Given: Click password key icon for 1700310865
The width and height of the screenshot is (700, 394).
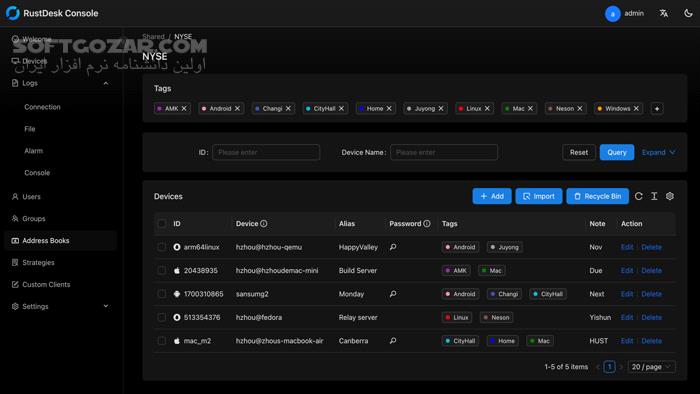Looking at the screenshot, I should pos(393,294).
